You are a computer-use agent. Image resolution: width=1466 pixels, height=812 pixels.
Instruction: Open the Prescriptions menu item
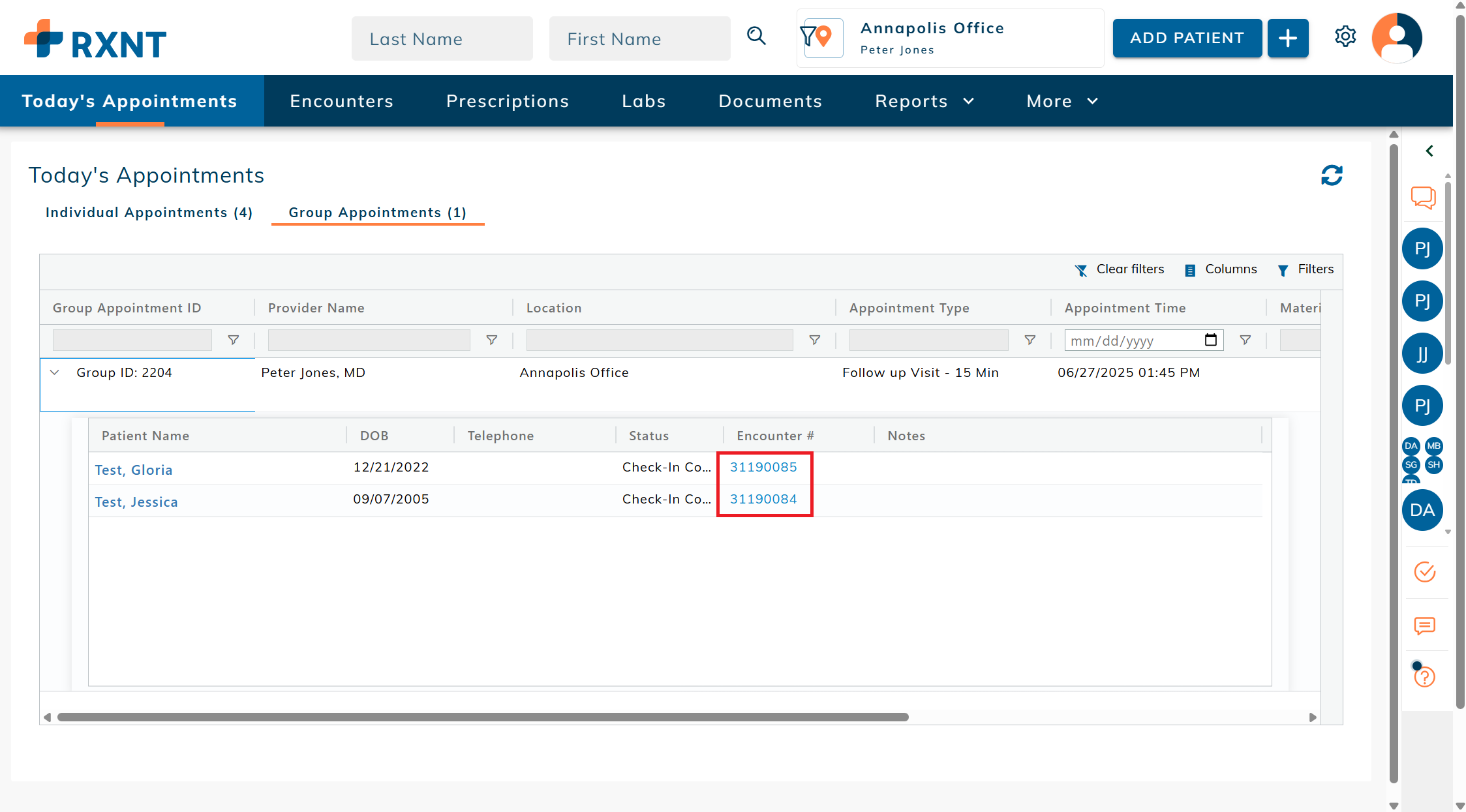click(x=507, y=101)
